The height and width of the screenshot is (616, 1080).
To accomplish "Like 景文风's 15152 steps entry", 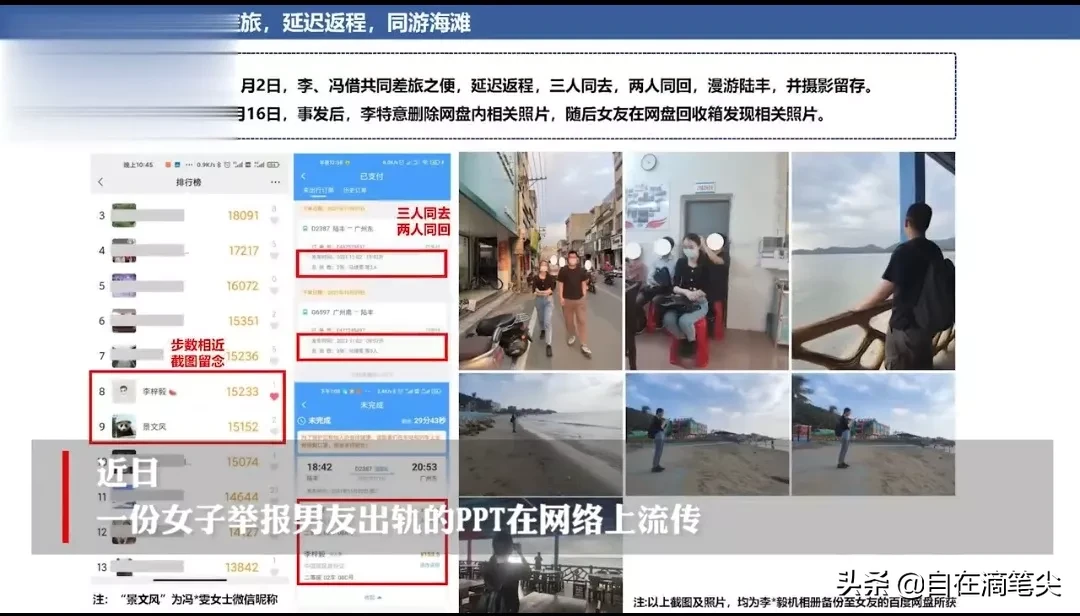I will [274, 431].
